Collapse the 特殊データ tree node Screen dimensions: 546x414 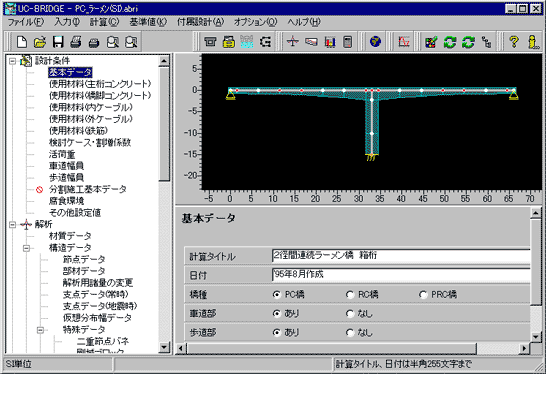click(40, 330)
